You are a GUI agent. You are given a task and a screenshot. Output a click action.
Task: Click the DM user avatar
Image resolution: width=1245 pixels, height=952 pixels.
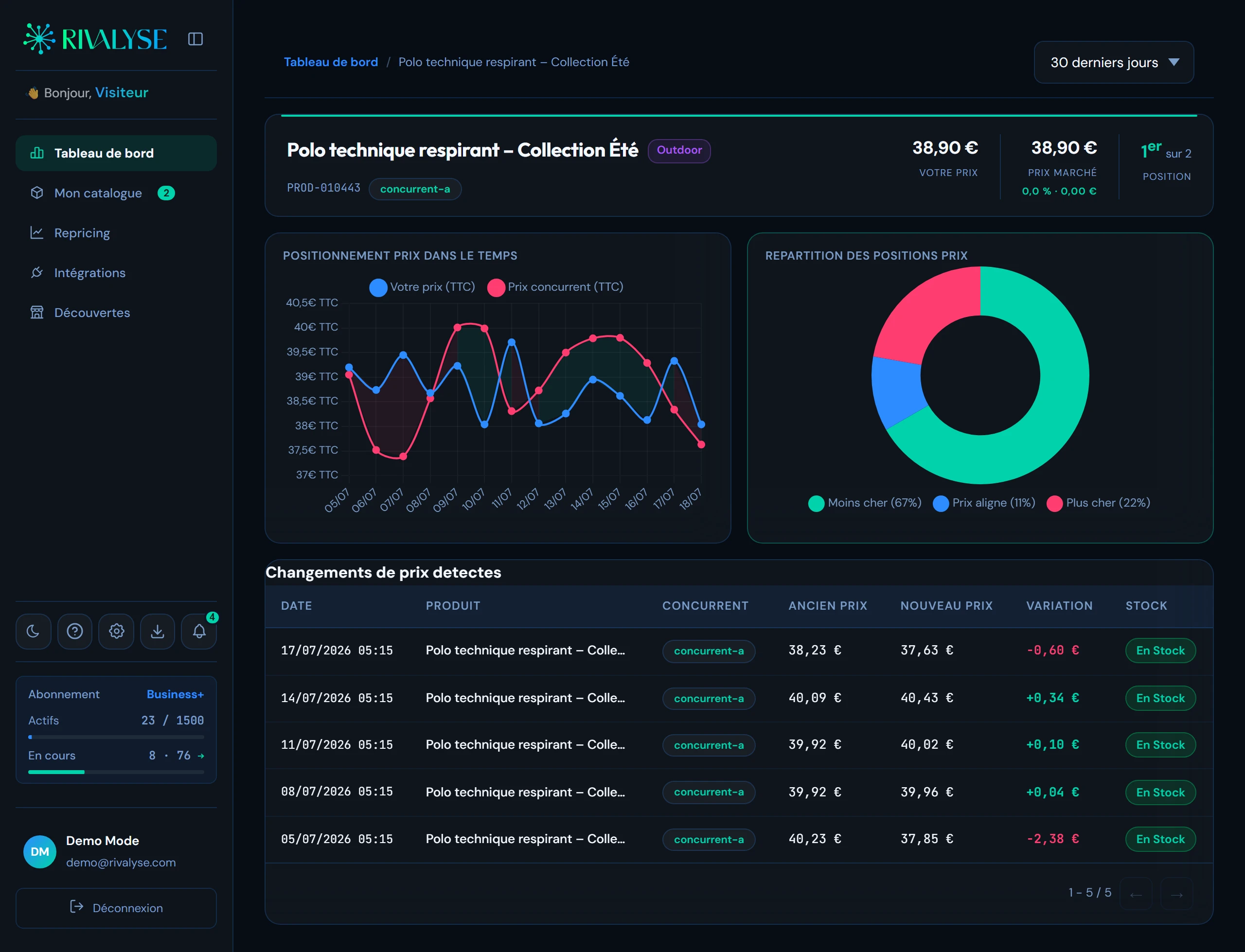(40, 851)
